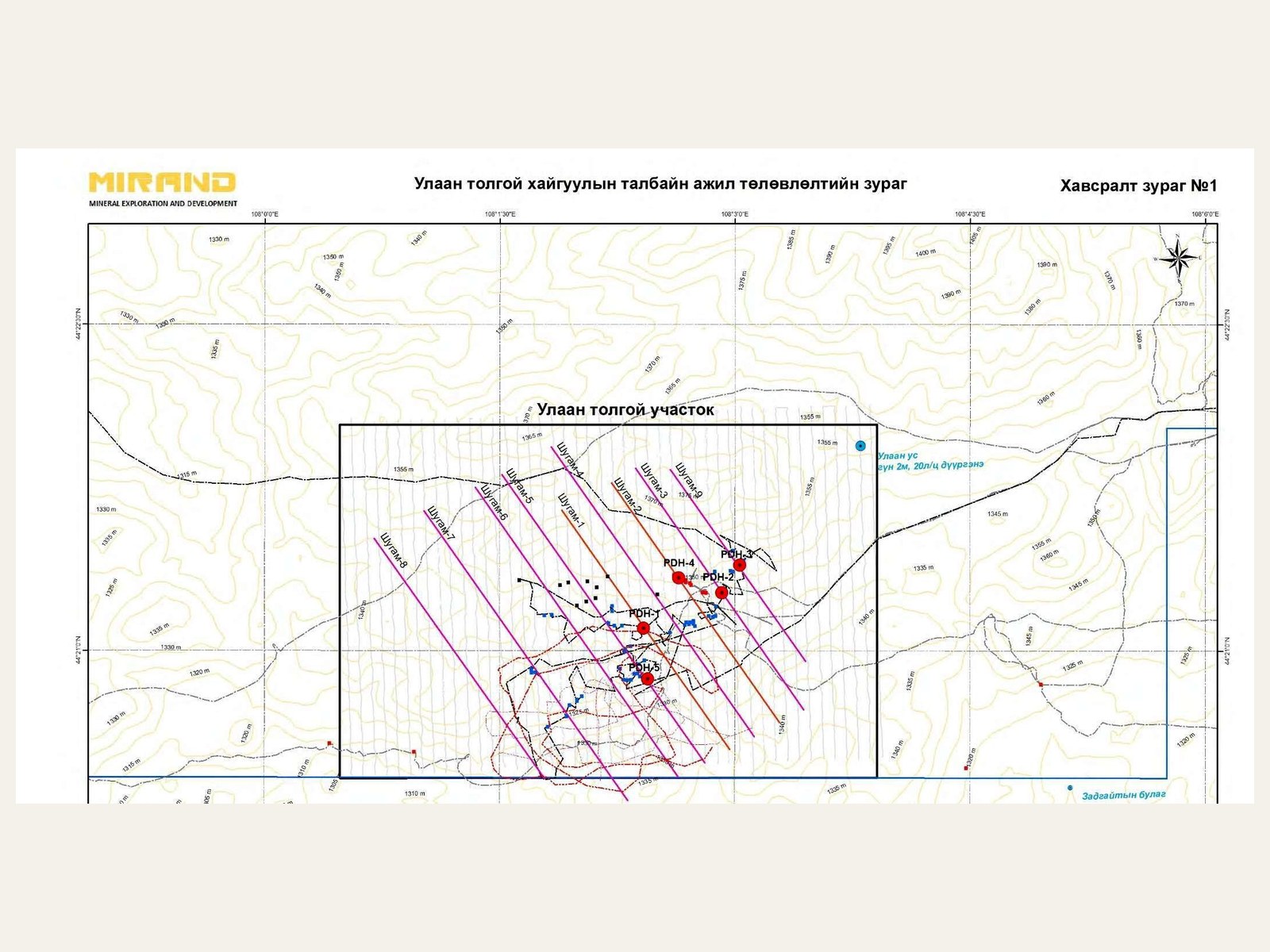Click the PDH-5 red drillhole marker
The image size is (1270, 952).
pyautogui.click(x=647, y=678)
